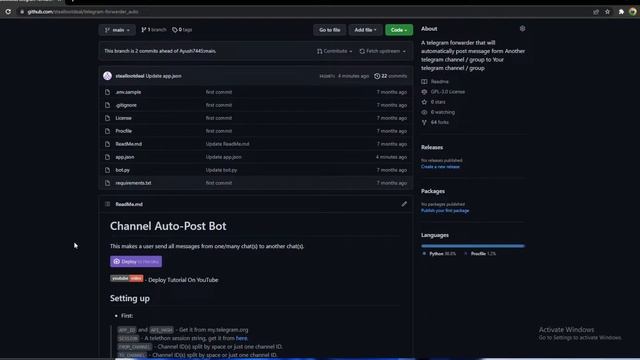
Task: Open the requirements.txt file
Action: [x=133, y=183]
